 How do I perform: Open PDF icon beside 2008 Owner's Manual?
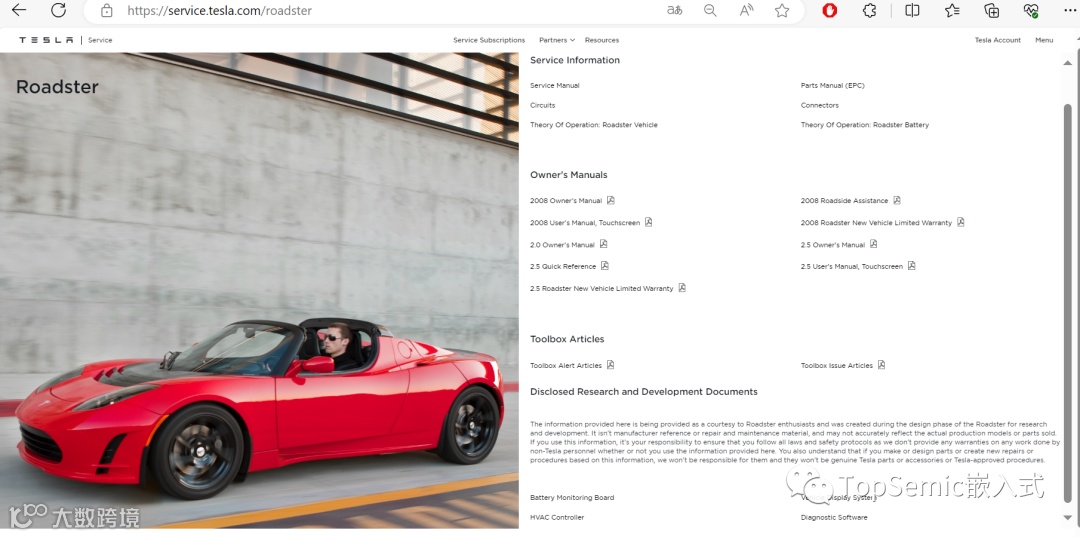click(x=610, y=200)
